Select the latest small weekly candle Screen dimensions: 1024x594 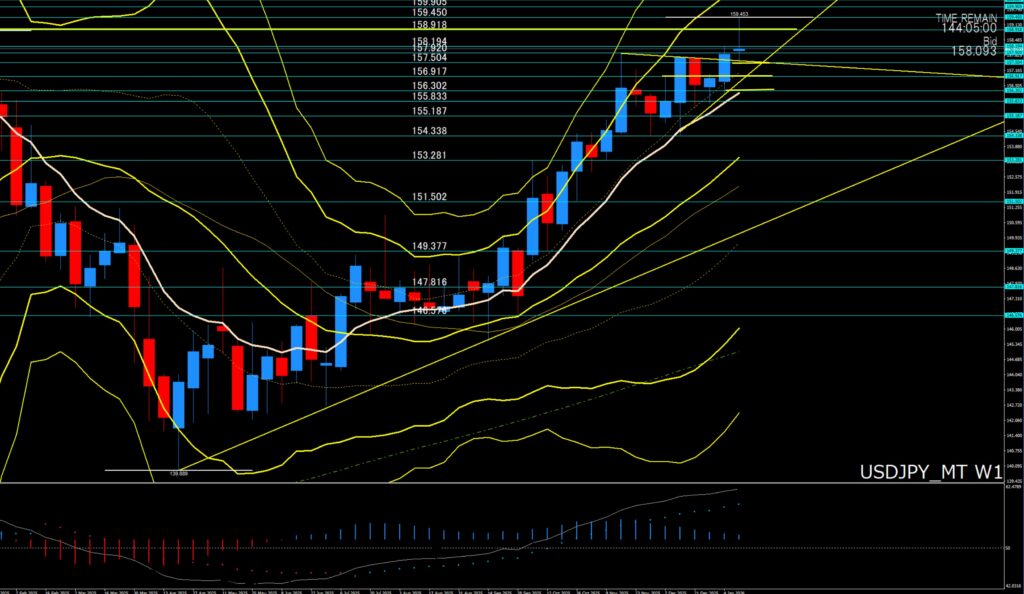(740, 49)
